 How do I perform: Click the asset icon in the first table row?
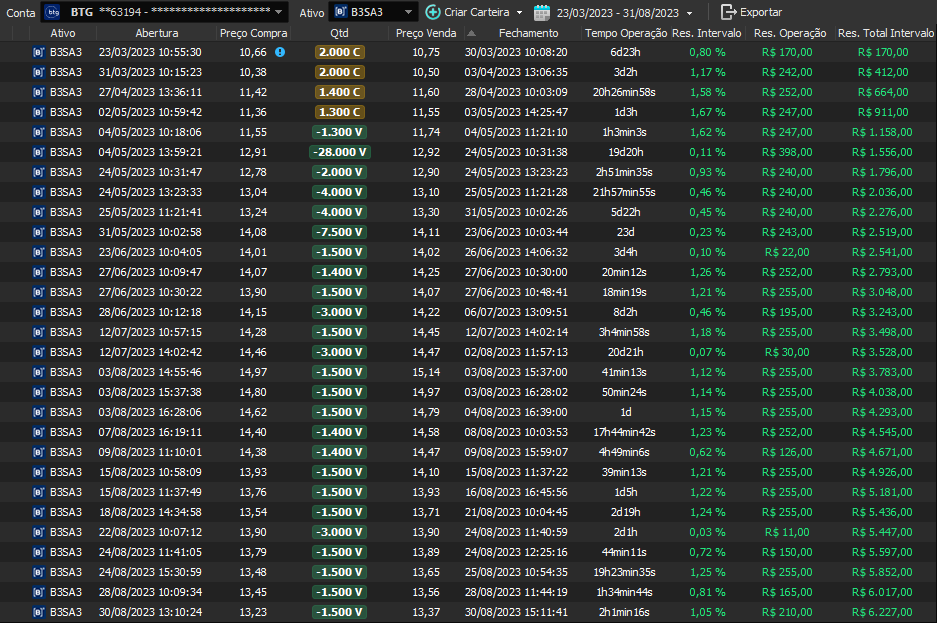tap(38, 52)
